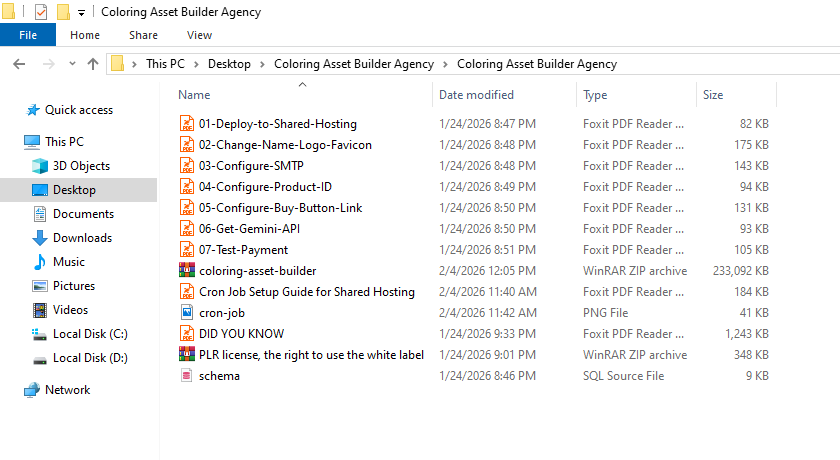Switch to the View ribbon tab
Viewport: 840px width, 460px height.
pos(199,35)
